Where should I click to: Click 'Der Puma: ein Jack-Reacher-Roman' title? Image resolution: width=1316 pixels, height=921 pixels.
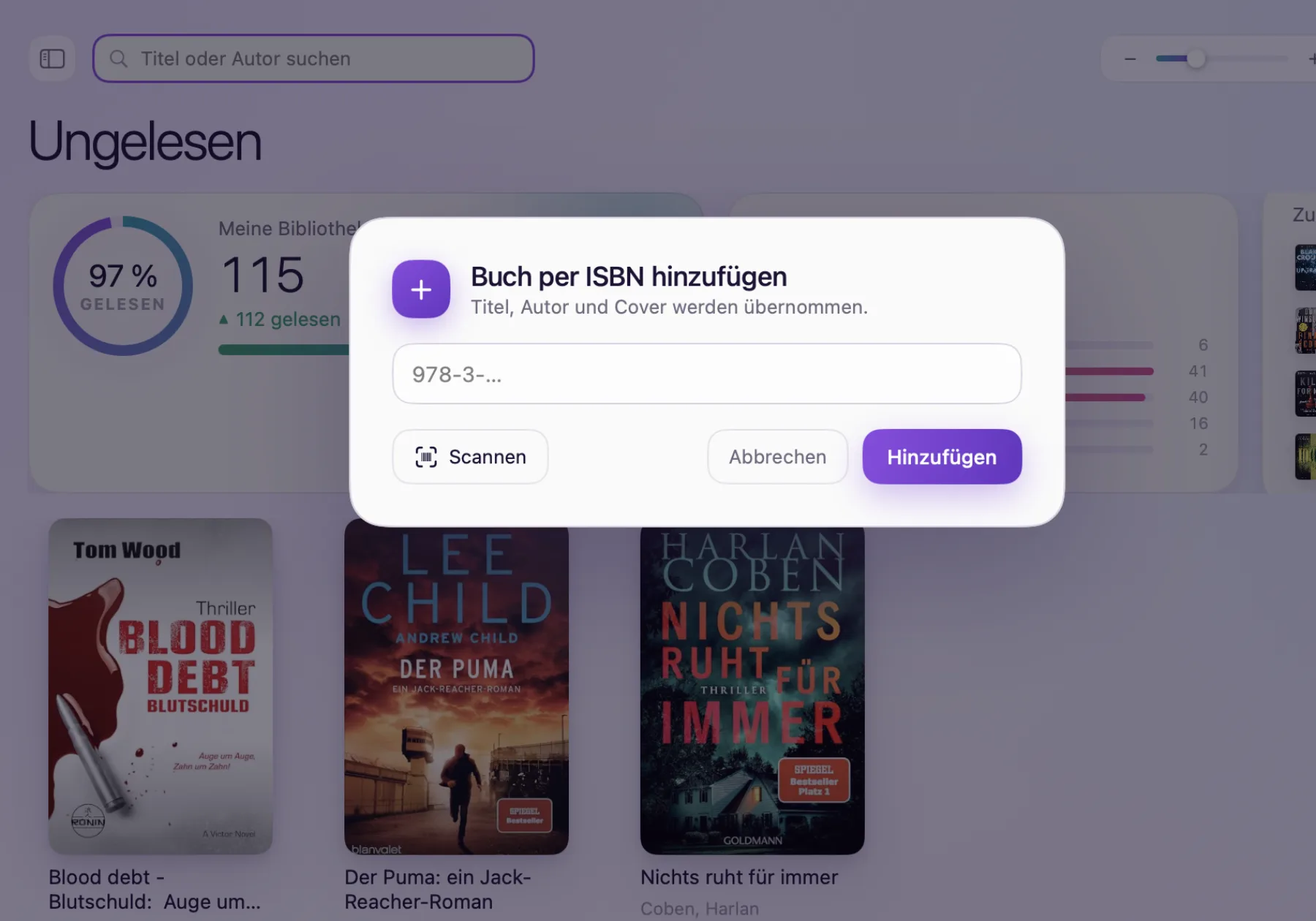pos(438,889)
